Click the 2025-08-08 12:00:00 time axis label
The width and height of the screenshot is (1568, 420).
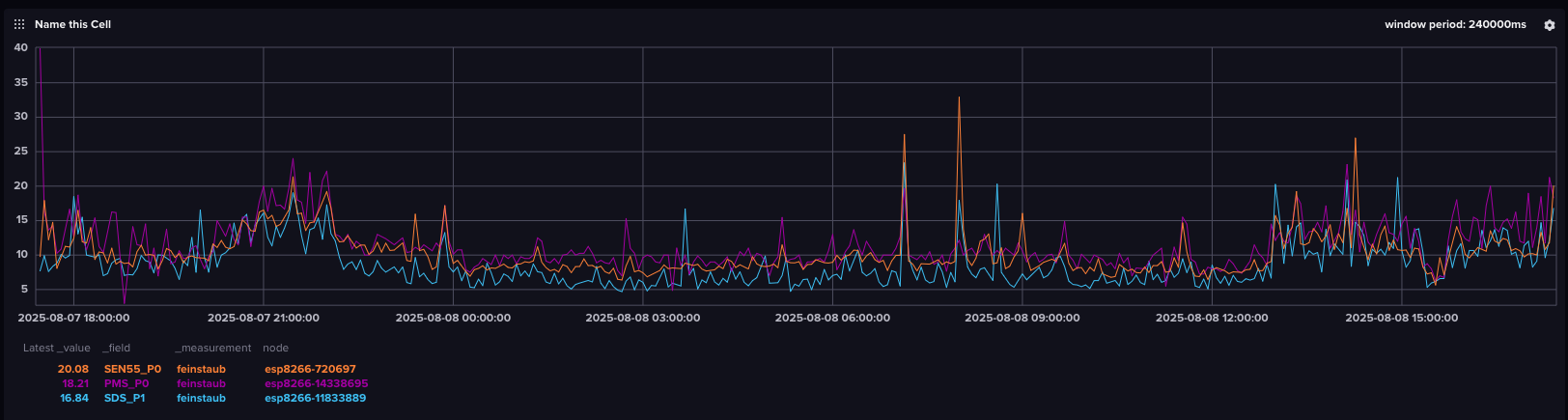click(1212, 318)
